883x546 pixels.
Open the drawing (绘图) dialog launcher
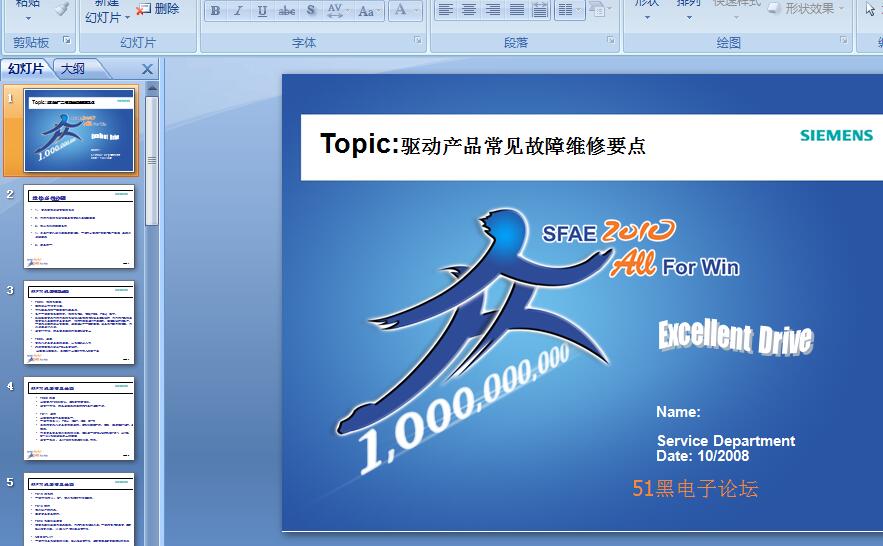tap(844, 40)
